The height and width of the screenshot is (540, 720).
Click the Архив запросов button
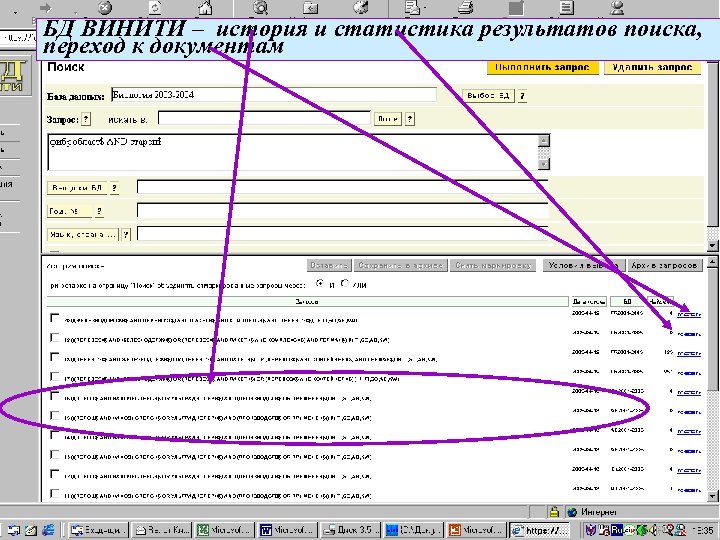coord(664,265)
